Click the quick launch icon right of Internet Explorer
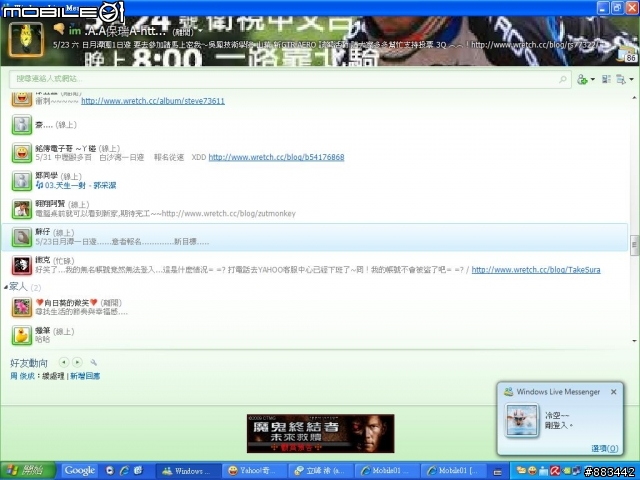The height and width of the screenshot is (480, 640). (x=138, y=471)
